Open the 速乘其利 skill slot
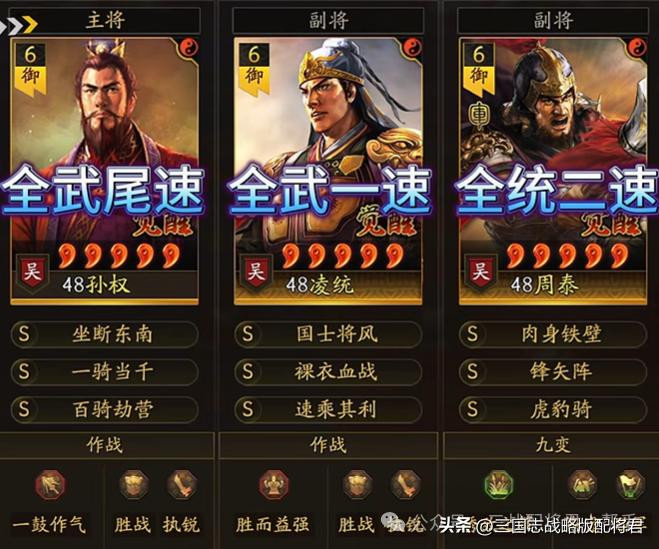The width and height of the screenshot is (659, 549). 328,409
